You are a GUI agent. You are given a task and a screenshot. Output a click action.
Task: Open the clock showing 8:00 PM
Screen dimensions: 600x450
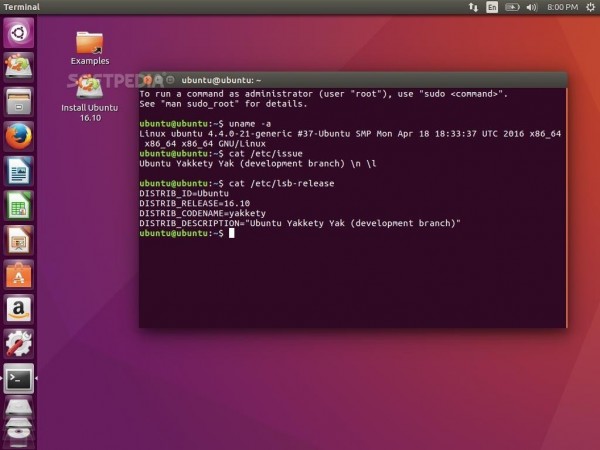[x=562, y=7]
